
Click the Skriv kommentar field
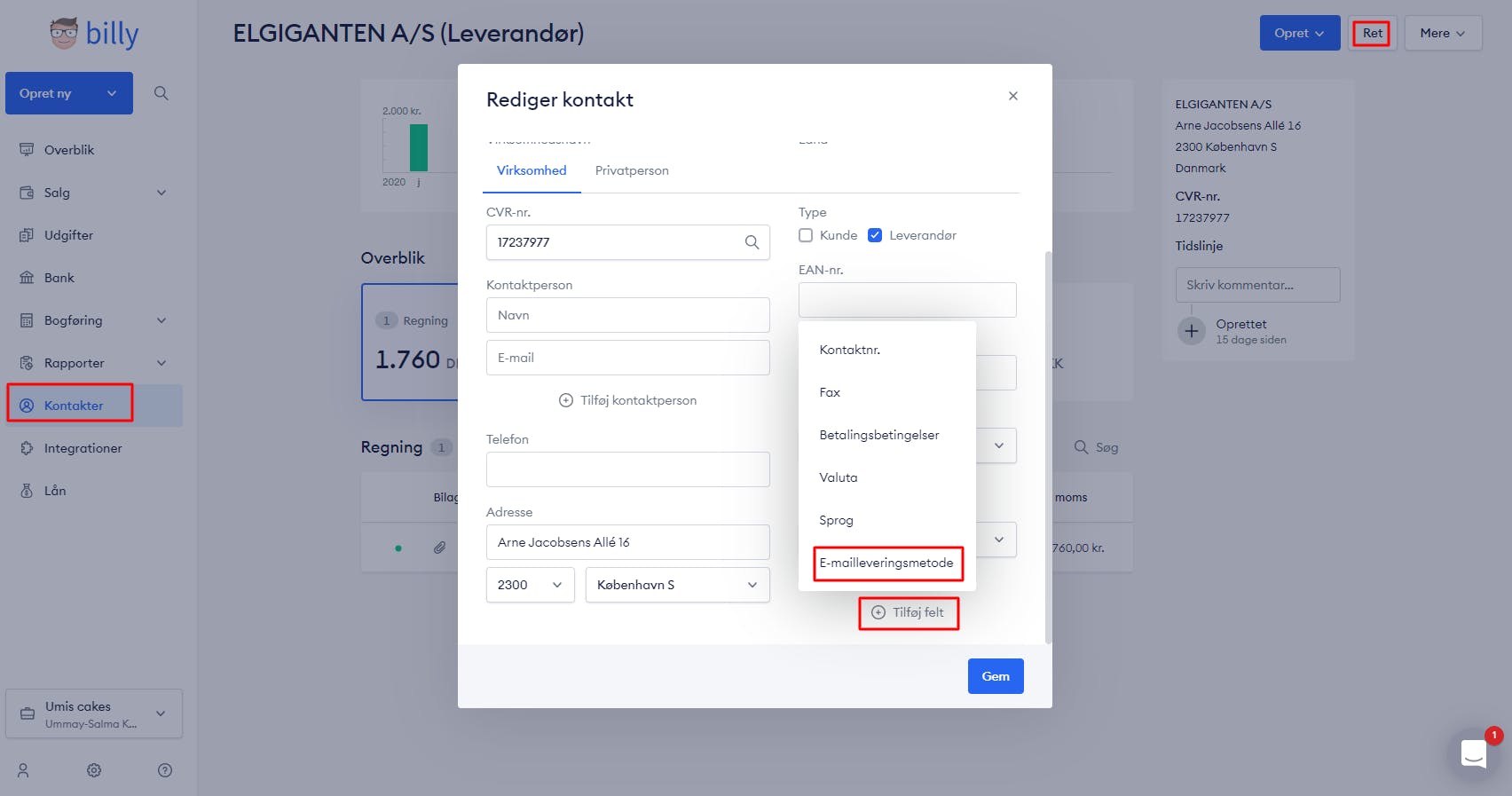pos(1258,285)
